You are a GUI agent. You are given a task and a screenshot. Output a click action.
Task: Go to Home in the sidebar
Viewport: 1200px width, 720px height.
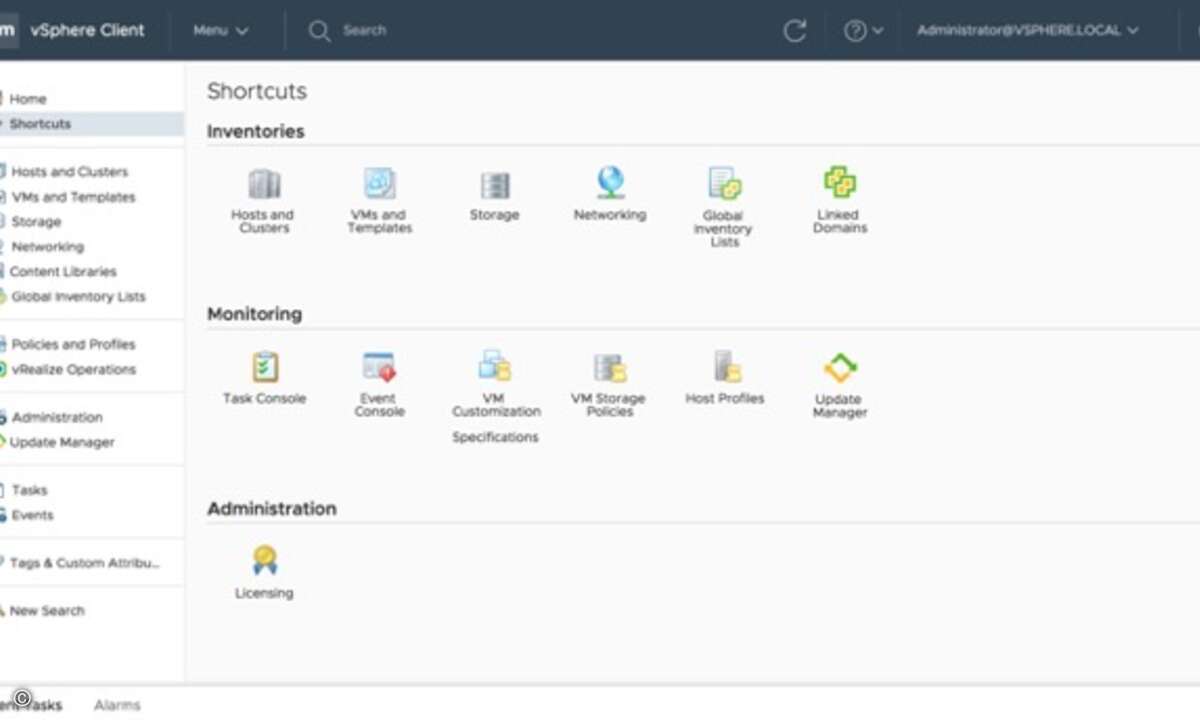coord(28,99)
